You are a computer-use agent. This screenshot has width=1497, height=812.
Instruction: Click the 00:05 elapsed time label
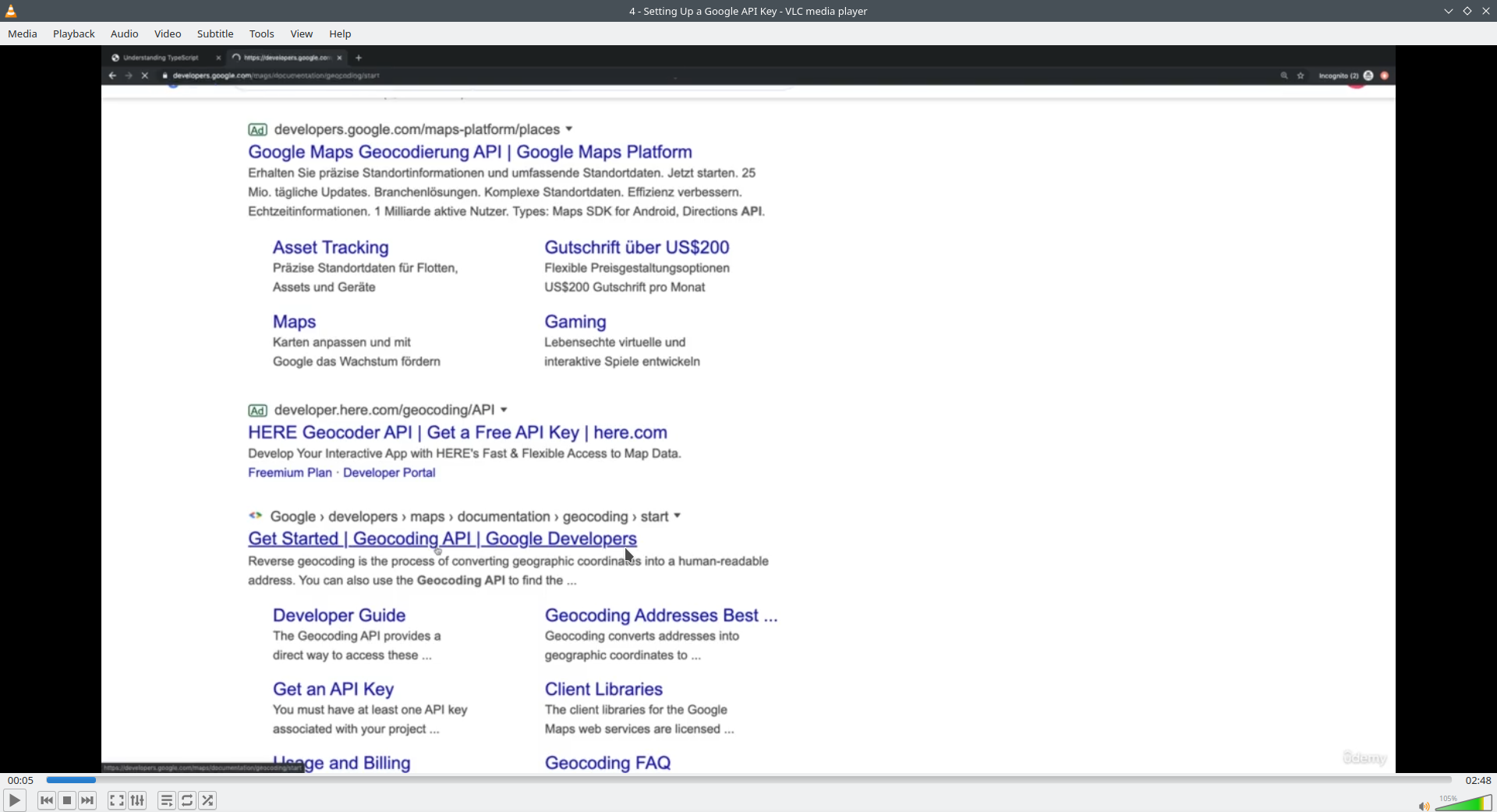tap(21, 780)
